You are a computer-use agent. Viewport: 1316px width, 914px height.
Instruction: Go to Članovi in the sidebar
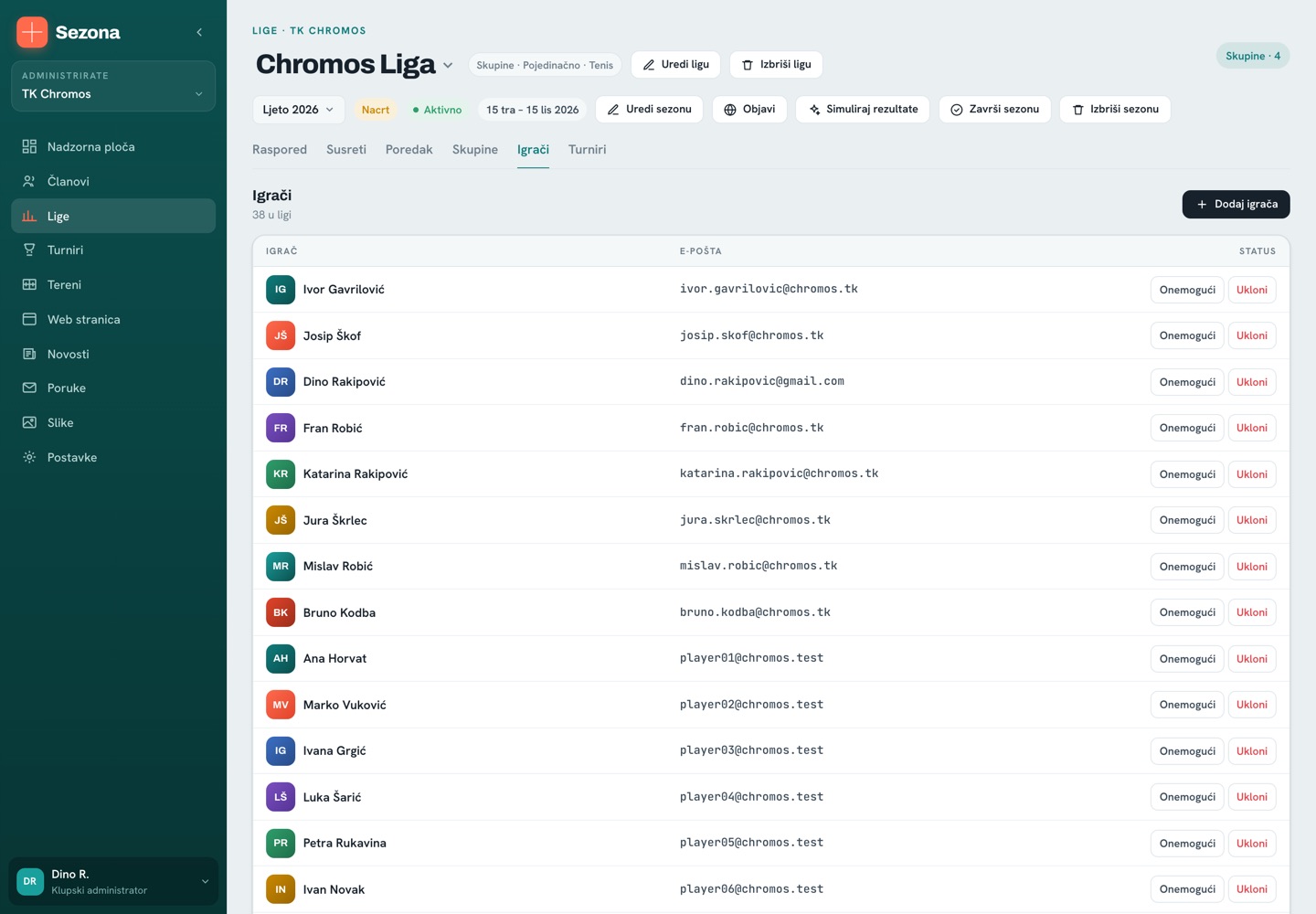click(x=113, y=182)
